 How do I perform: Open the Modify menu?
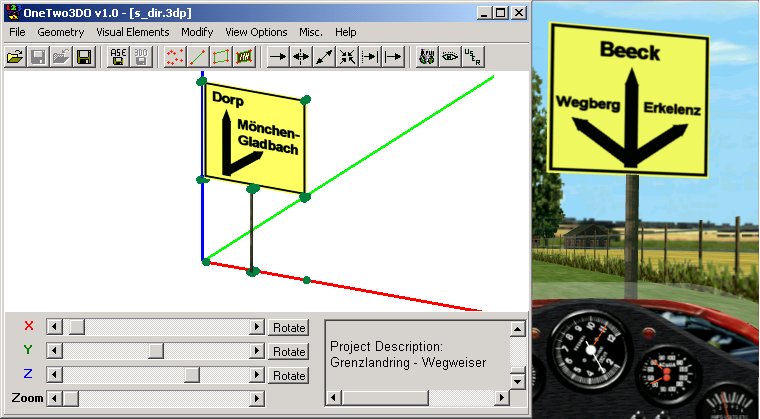[x=197, y=32]
